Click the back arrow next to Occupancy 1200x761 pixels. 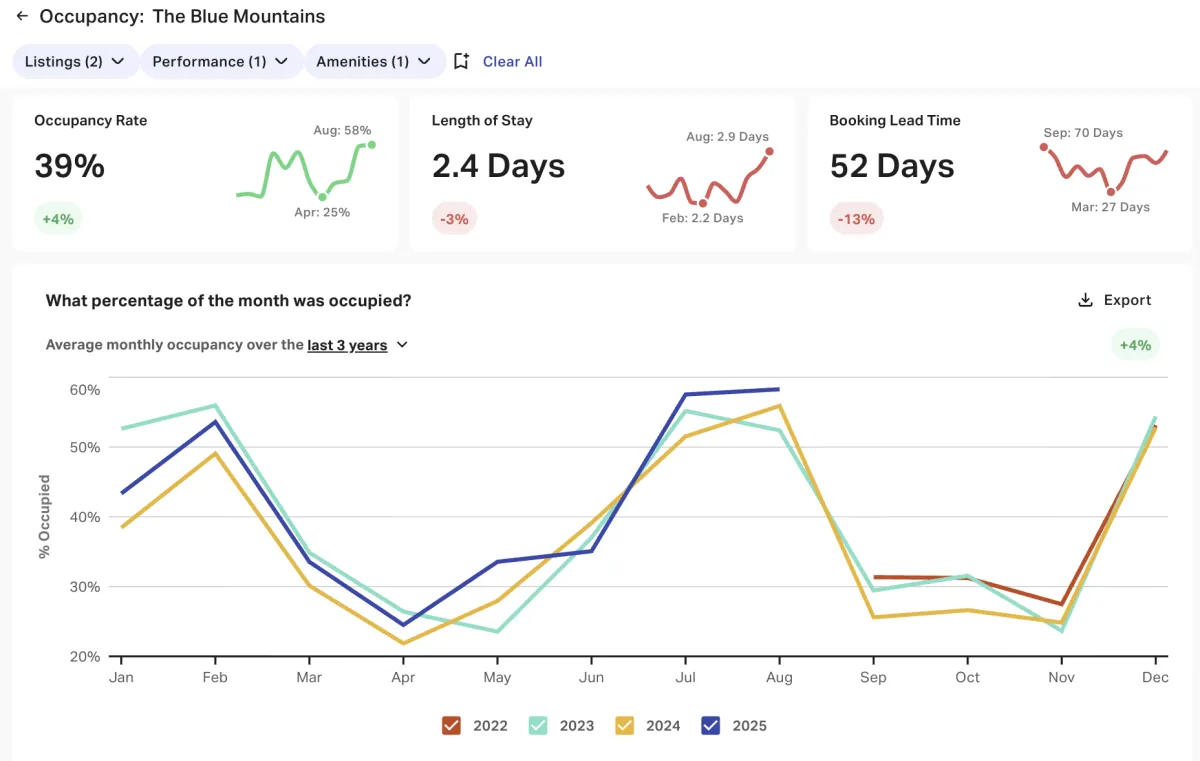pos(22,17)
